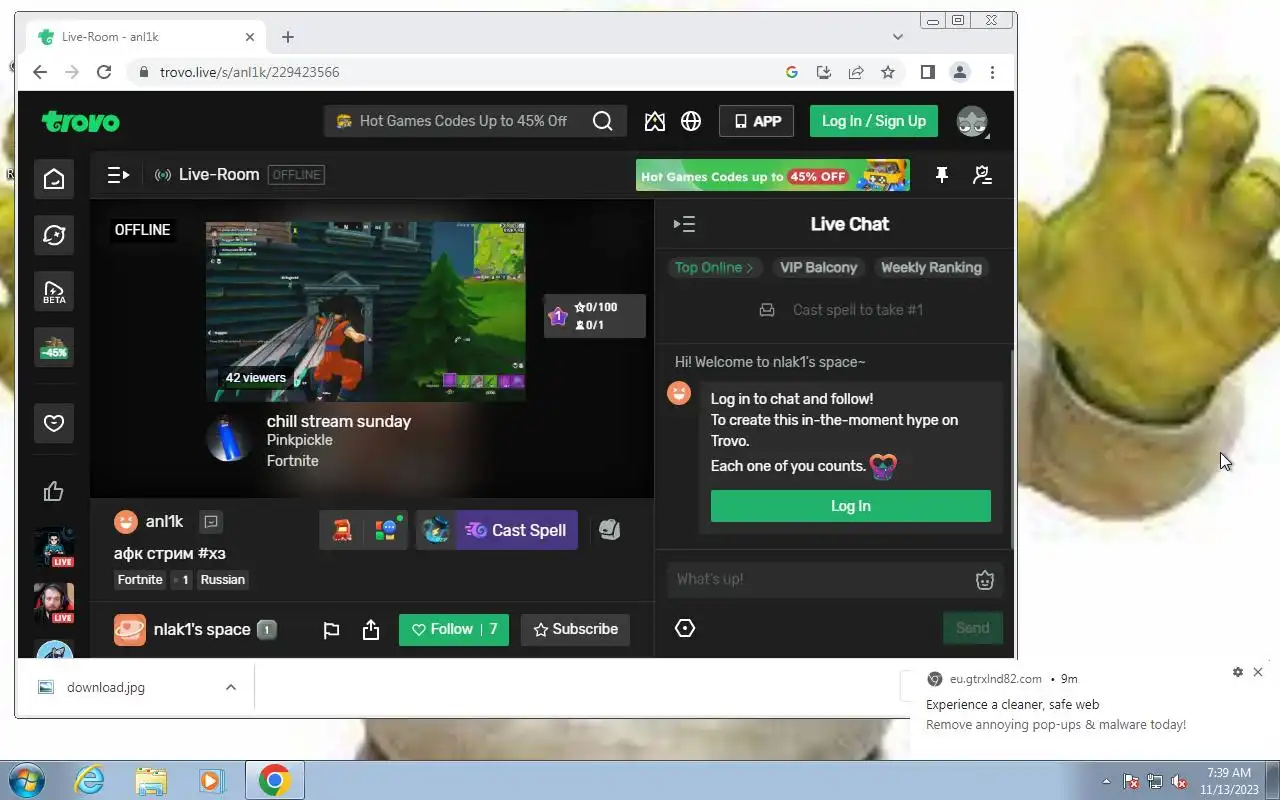Open the profile avatar menu in header
The image size is (1280, 800).
972,121
